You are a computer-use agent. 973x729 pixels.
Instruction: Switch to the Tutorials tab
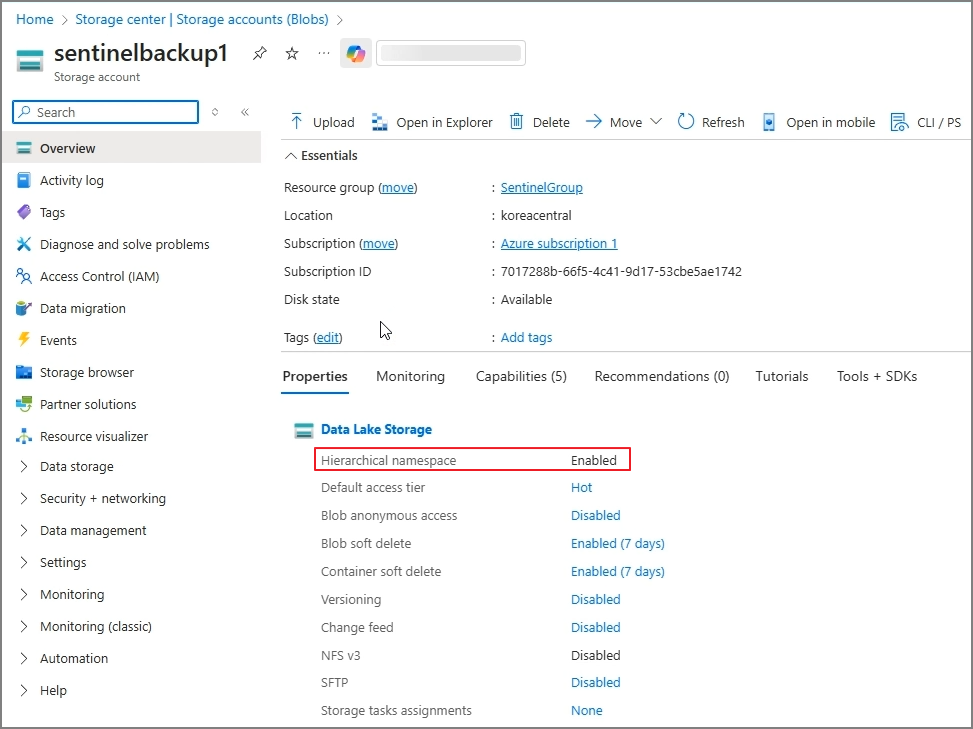(x=781, y=377)
